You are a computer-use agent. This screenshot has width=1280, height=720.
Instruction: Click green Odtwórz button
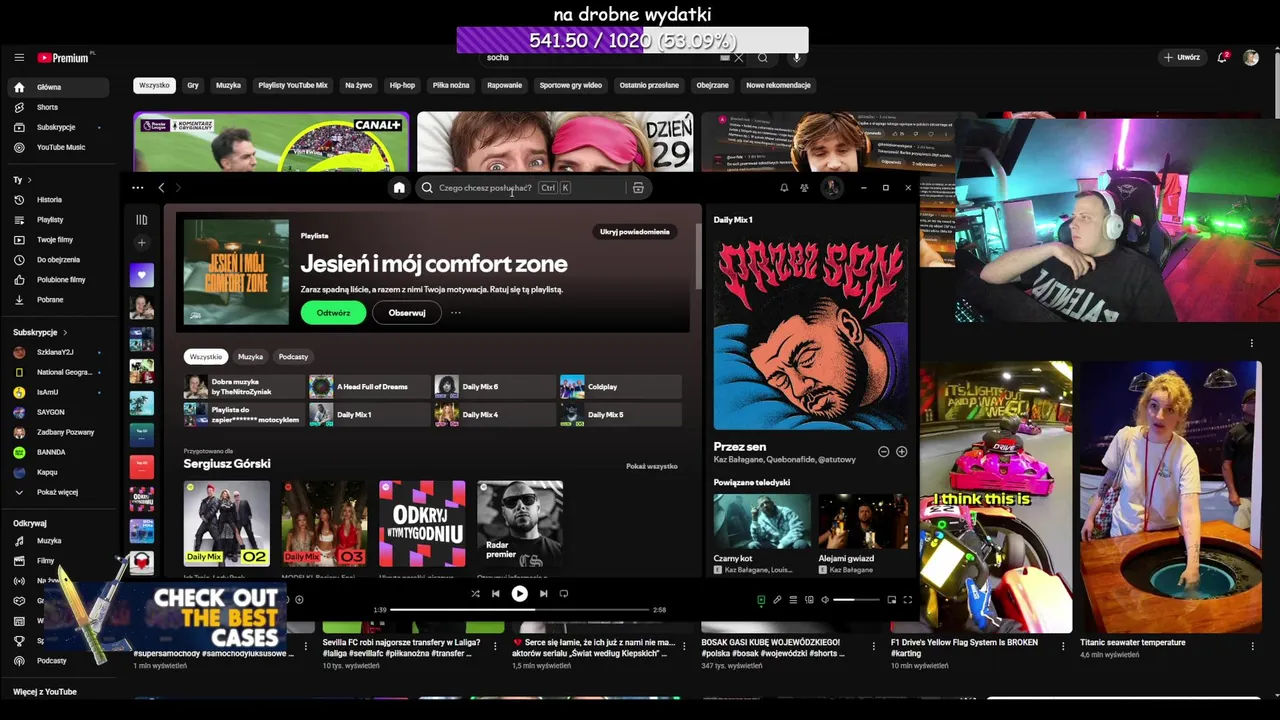(x=333, y=313)
